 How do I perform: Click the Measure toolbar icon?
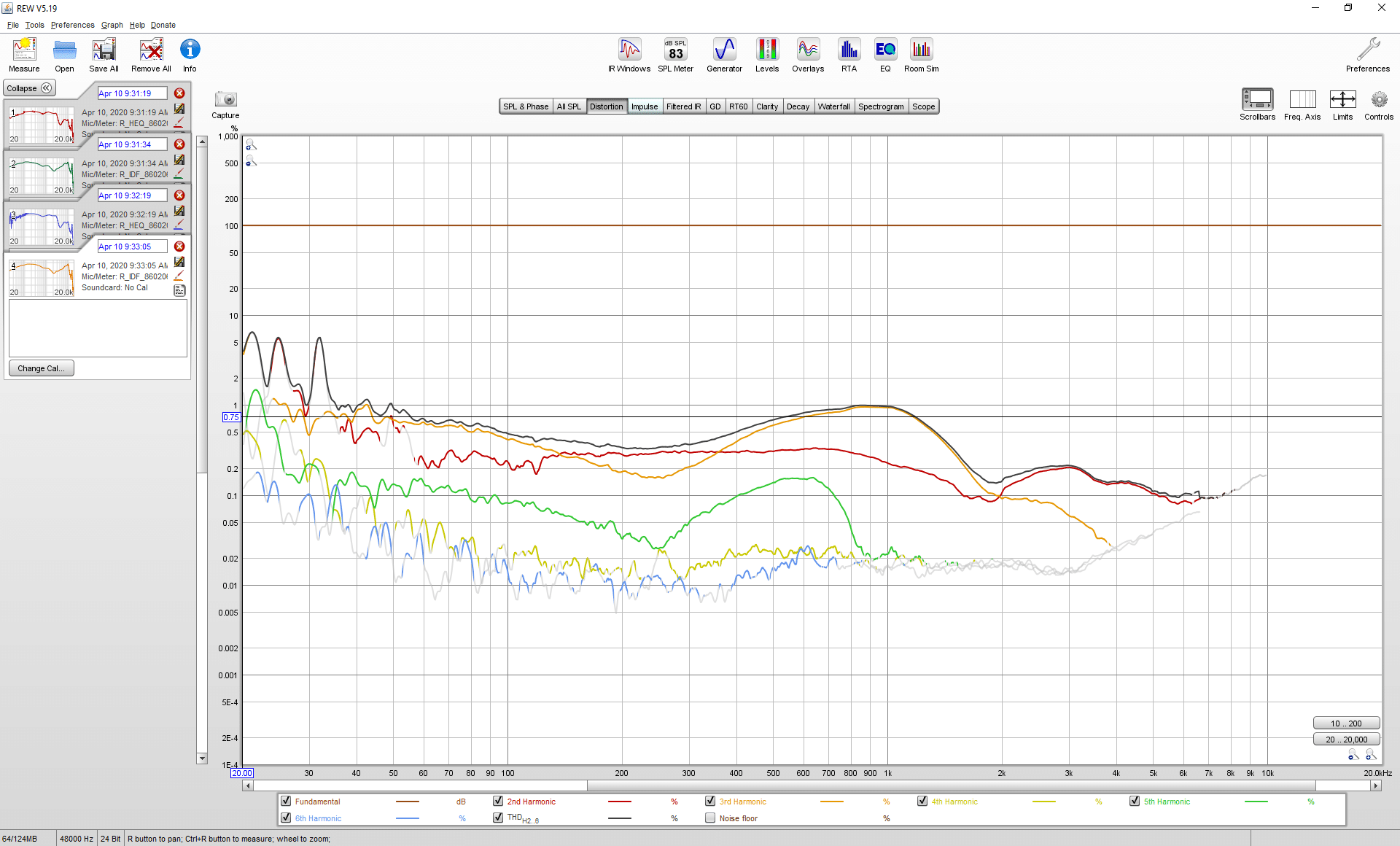pos(24,55)
